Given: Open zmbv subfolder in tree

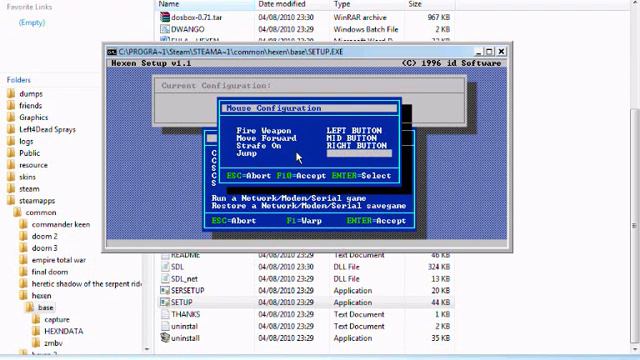Looking at the screenshot, I should [x=53, y=343].
